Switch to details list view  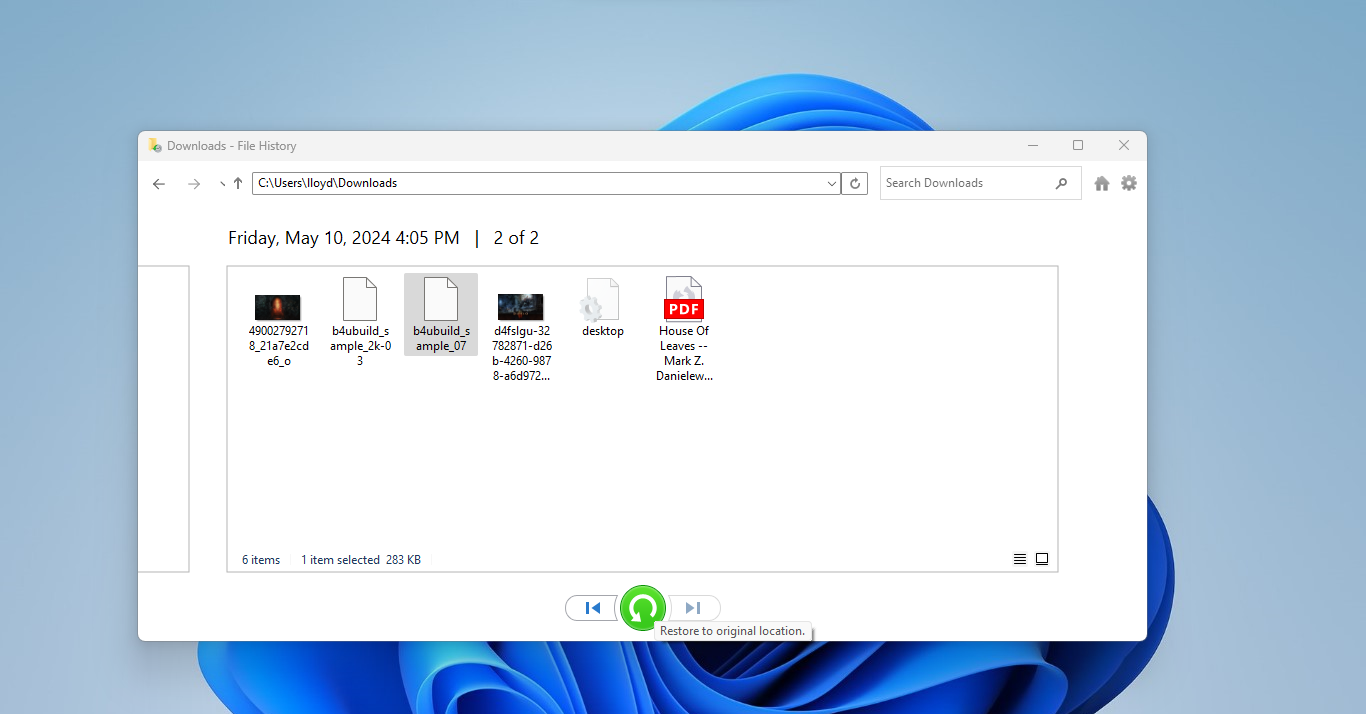(x=1020, y=559)
